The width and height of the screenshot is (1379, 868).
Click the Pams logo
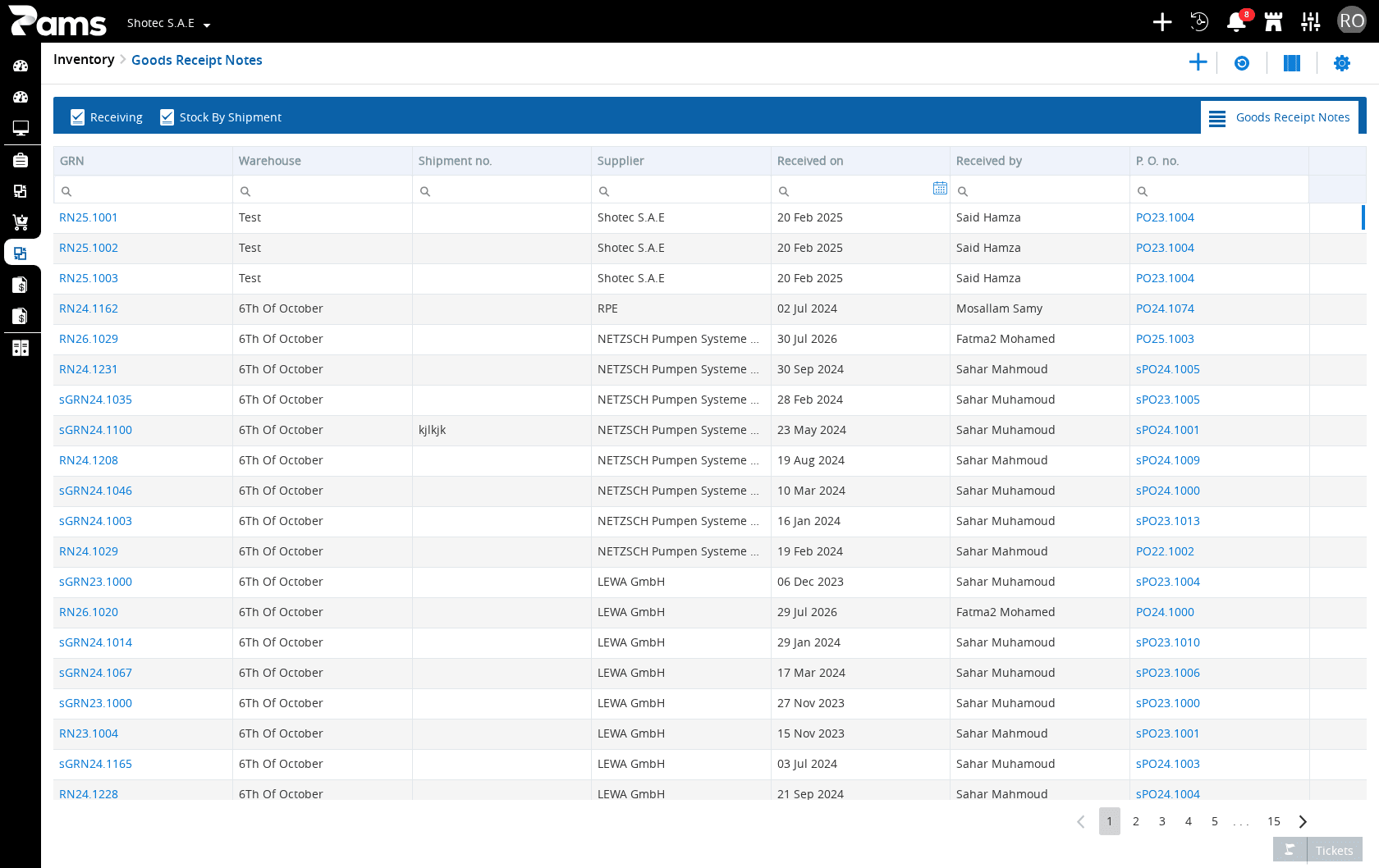point(57,21)
